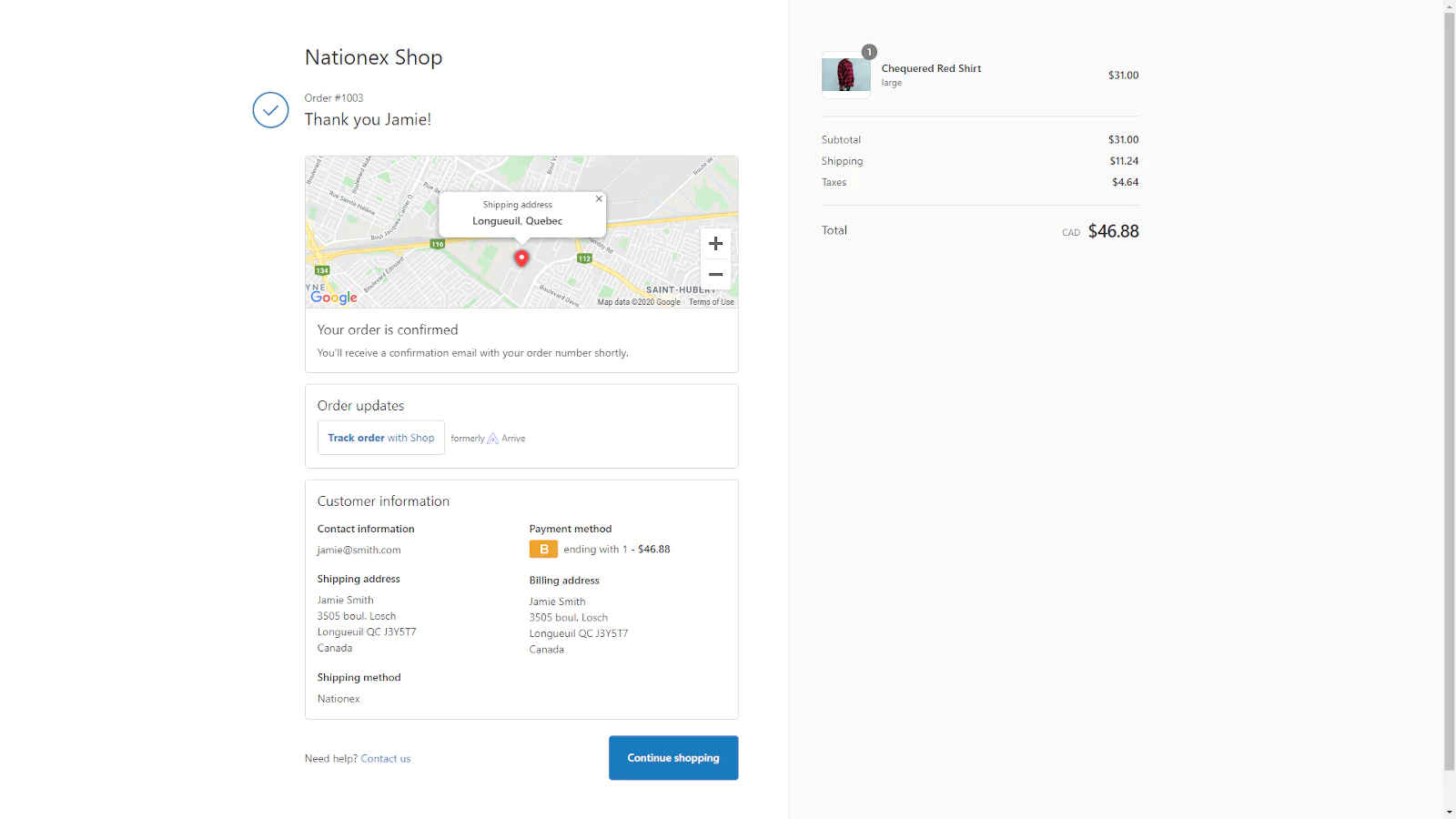Open the map Terms of Use link
This screenshot has height=819, width=1456.
point(712,302)
